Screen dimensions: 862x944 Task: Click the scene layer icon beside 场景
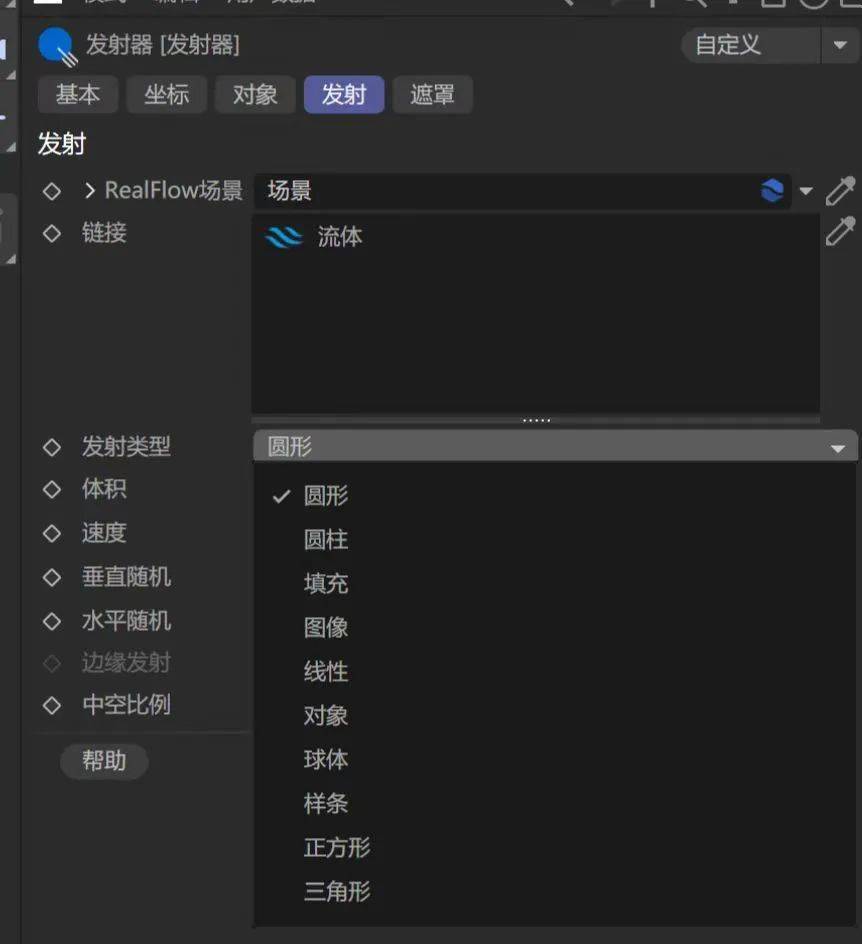click(771, 190)
